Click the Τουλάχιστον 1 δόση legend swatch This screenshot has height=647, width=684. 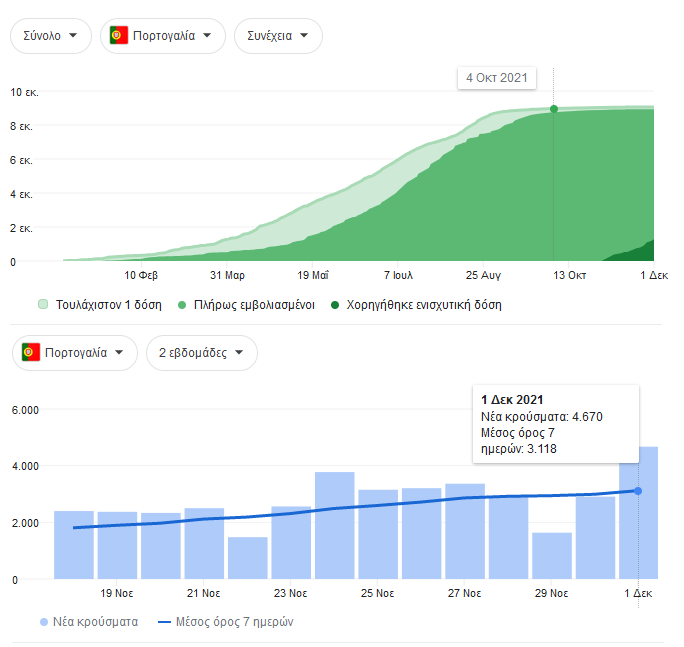(43, 304)
